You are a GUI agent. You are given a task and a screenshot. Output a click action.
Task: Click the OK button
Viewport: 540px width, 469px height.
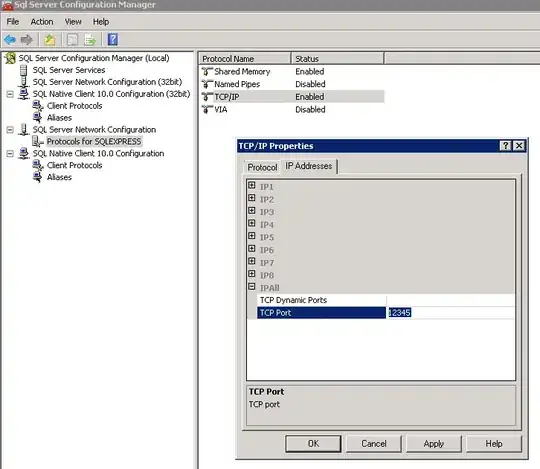[x=313, y=444]
